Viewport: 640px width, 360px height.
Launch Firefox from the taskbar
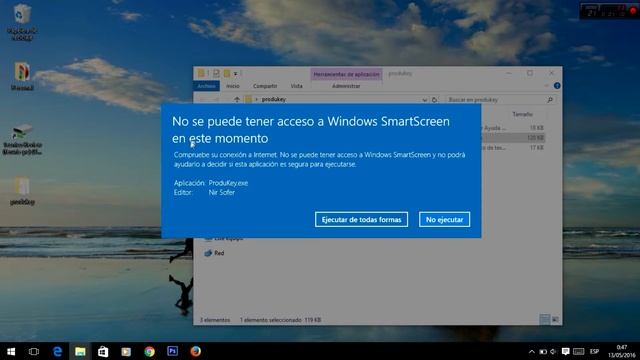click(x=195, y=351)
